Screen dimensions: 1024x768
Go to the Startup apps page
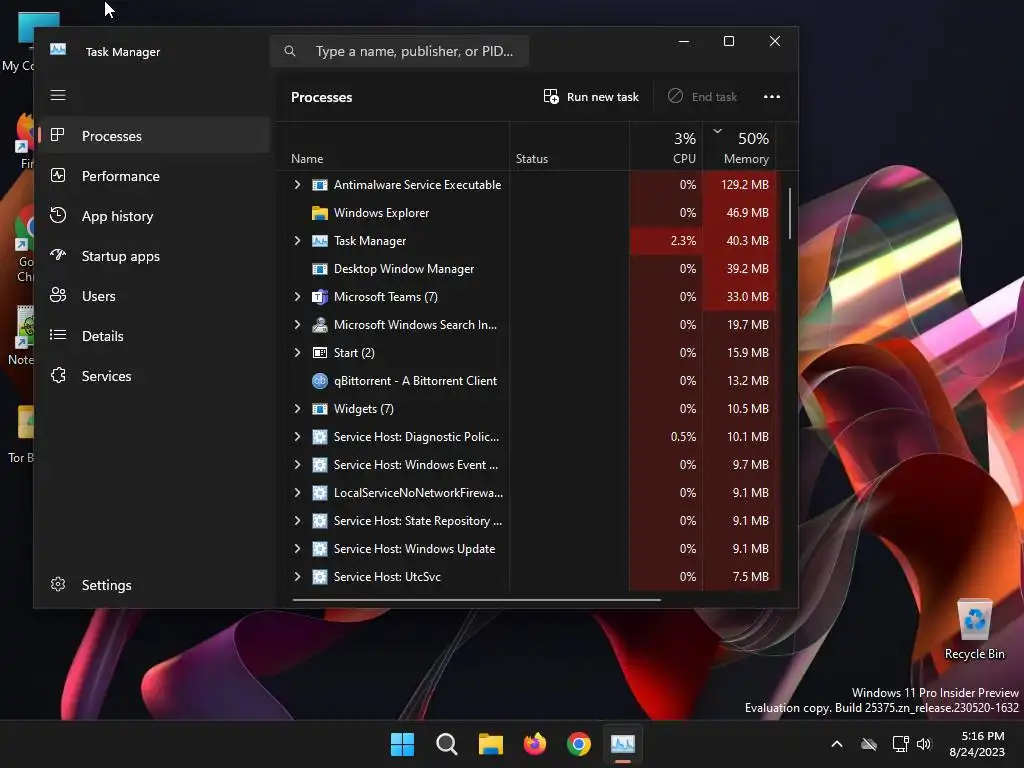click(x=154, y=256)
